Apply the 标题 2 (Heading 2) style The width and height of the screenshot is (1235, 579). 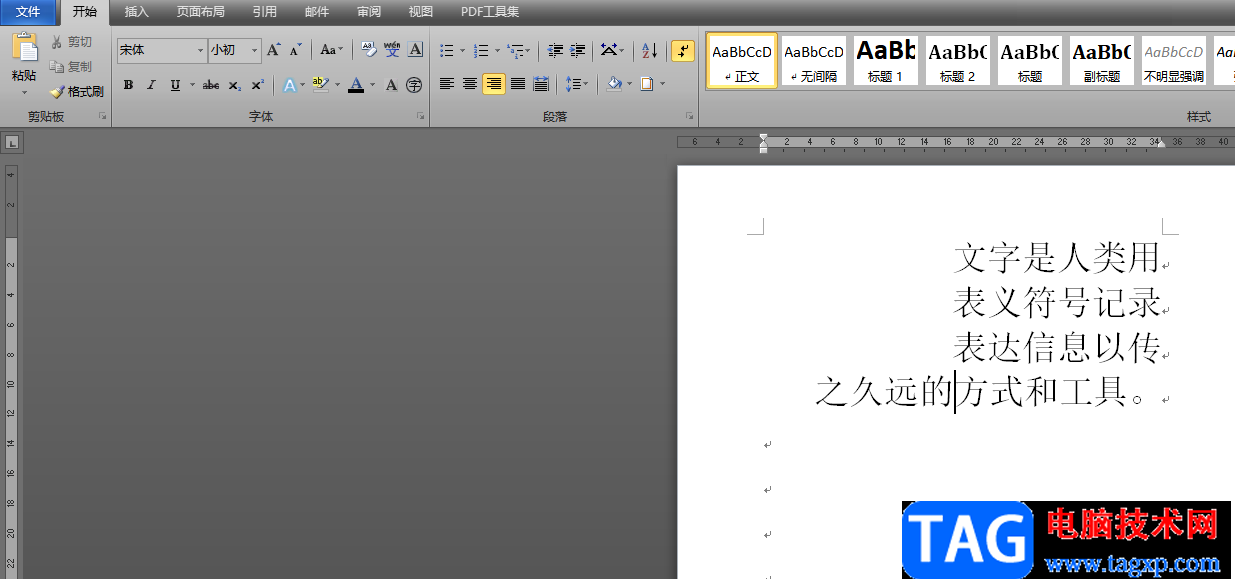point(957,61)
